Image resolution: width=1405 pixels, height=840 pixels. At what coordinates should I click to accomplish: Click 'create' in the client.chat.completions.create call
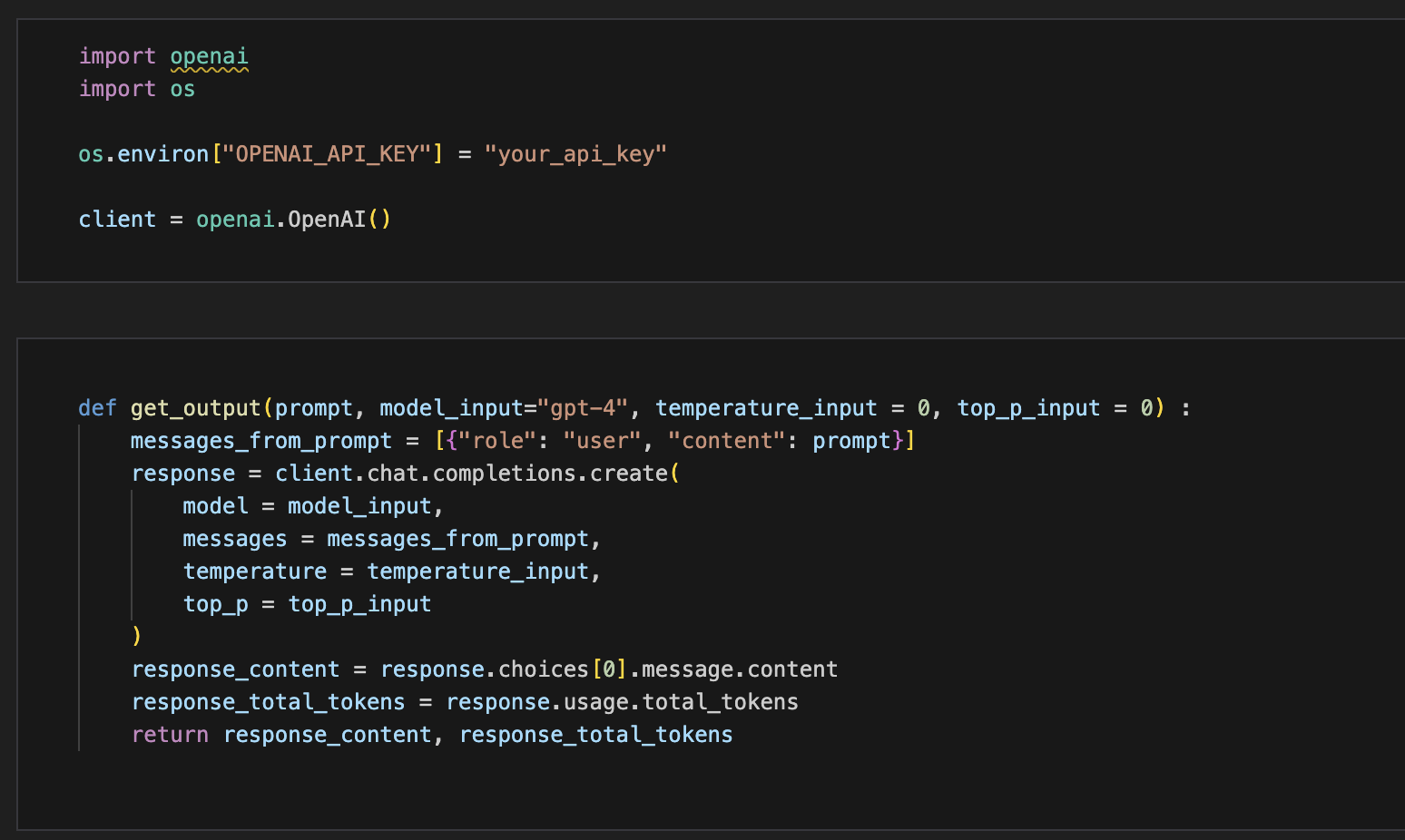point(629,474)
